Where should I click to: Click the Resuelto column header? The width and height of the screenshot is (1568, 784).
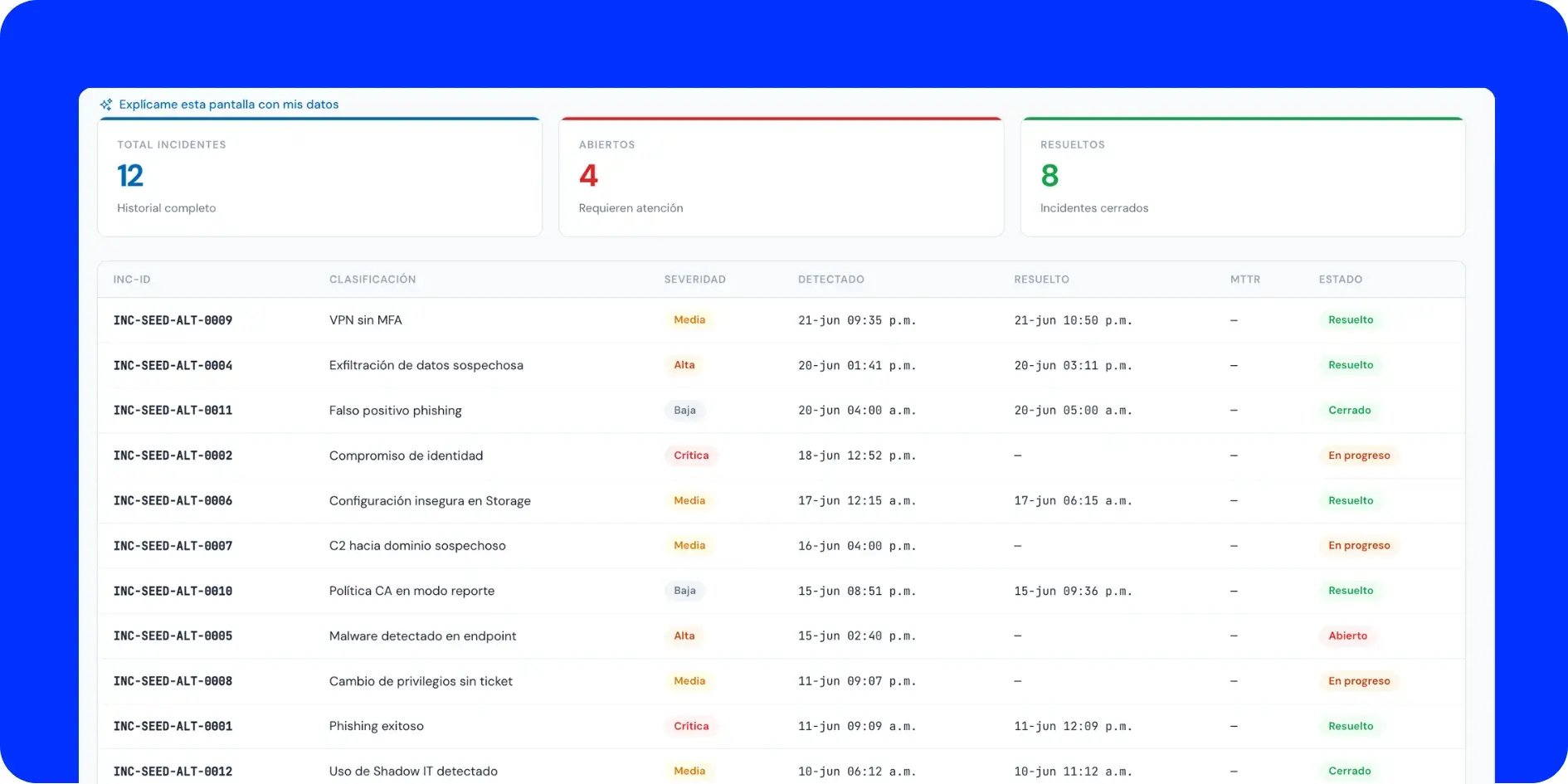pos(1041,280)
